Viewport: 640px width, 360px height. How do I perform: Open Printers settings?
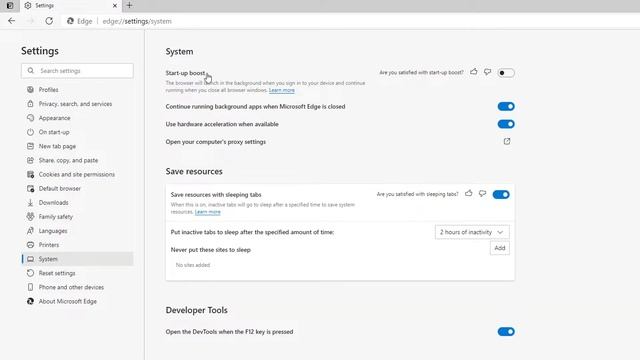77,245
